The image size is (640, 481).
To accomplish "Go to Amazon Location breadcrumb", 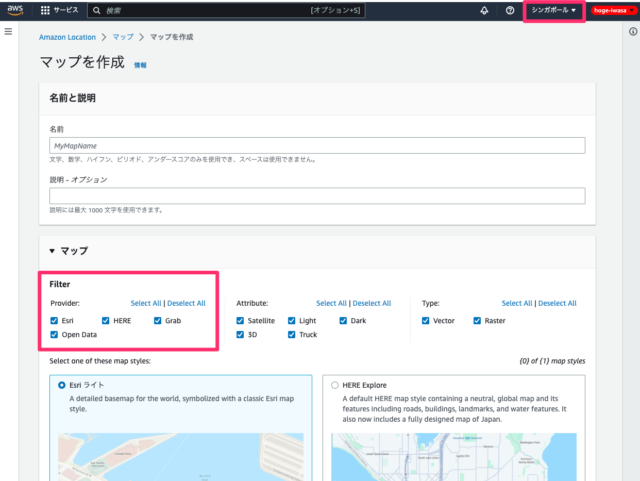I will tap(67, 37).
